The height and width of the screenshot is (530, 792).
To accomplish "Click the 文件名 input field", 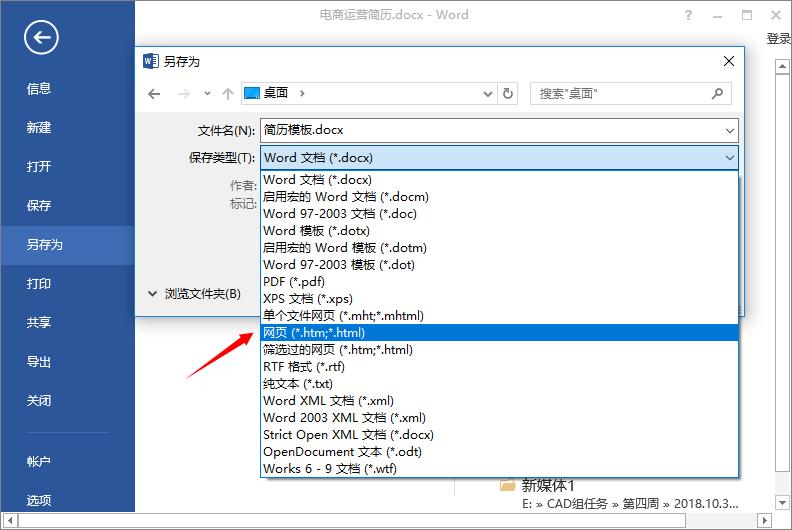I will (x=499, y=130).
